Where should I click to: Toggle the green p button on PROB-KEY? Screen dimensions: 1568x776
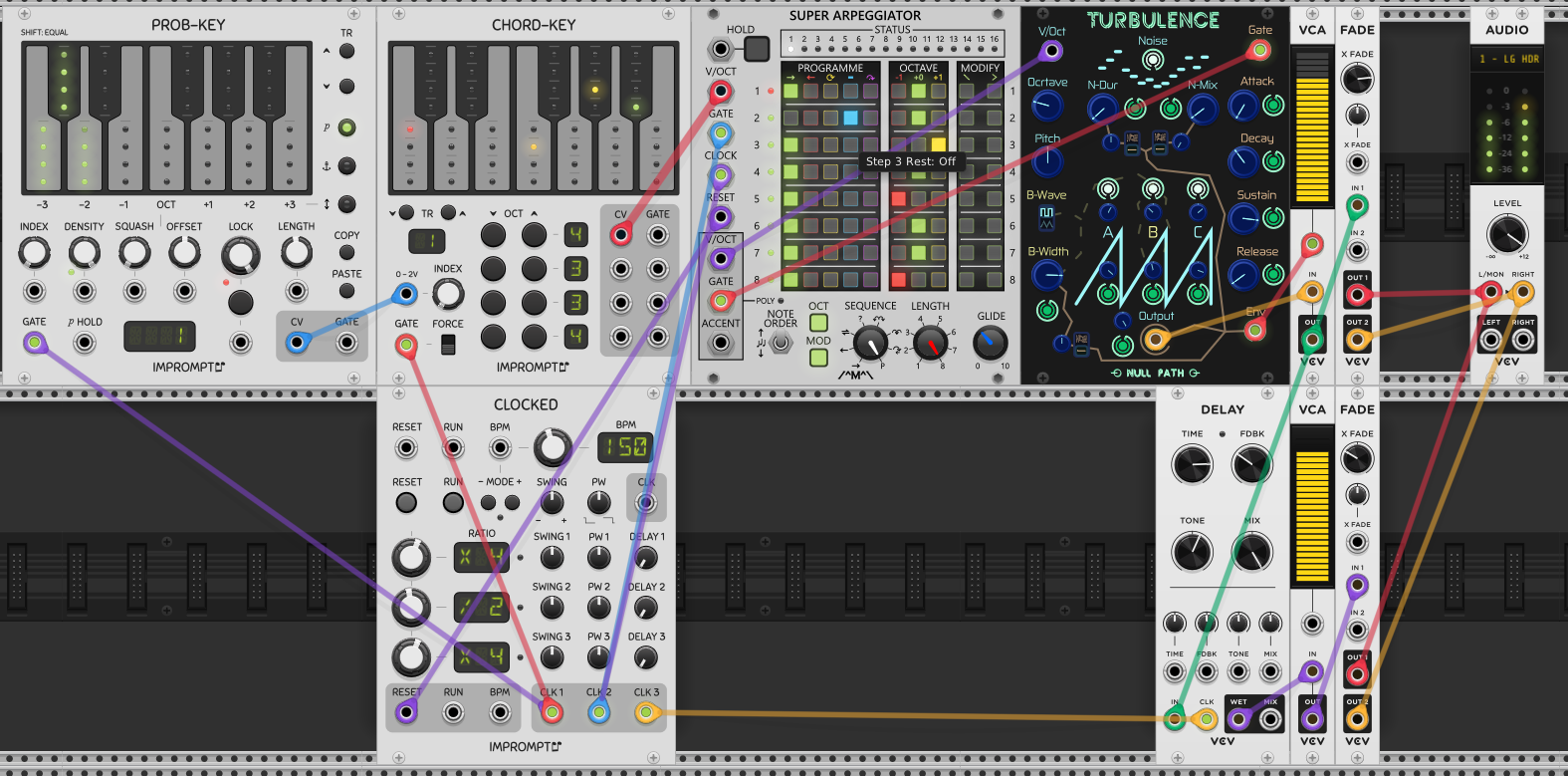pyautogui.click(x=346, y=128)
